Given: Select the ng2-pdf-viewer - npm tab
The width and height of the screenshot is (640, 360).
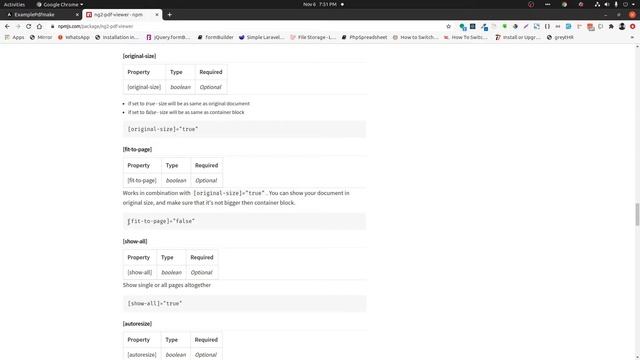Looking at the screenshot, I should click(122, 15).
